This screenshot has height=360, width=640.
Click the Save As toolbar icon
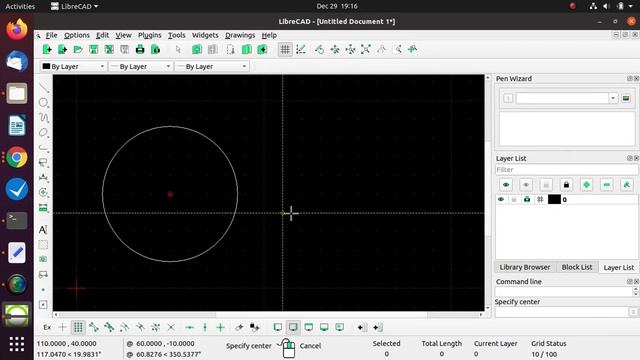(109, 49)
